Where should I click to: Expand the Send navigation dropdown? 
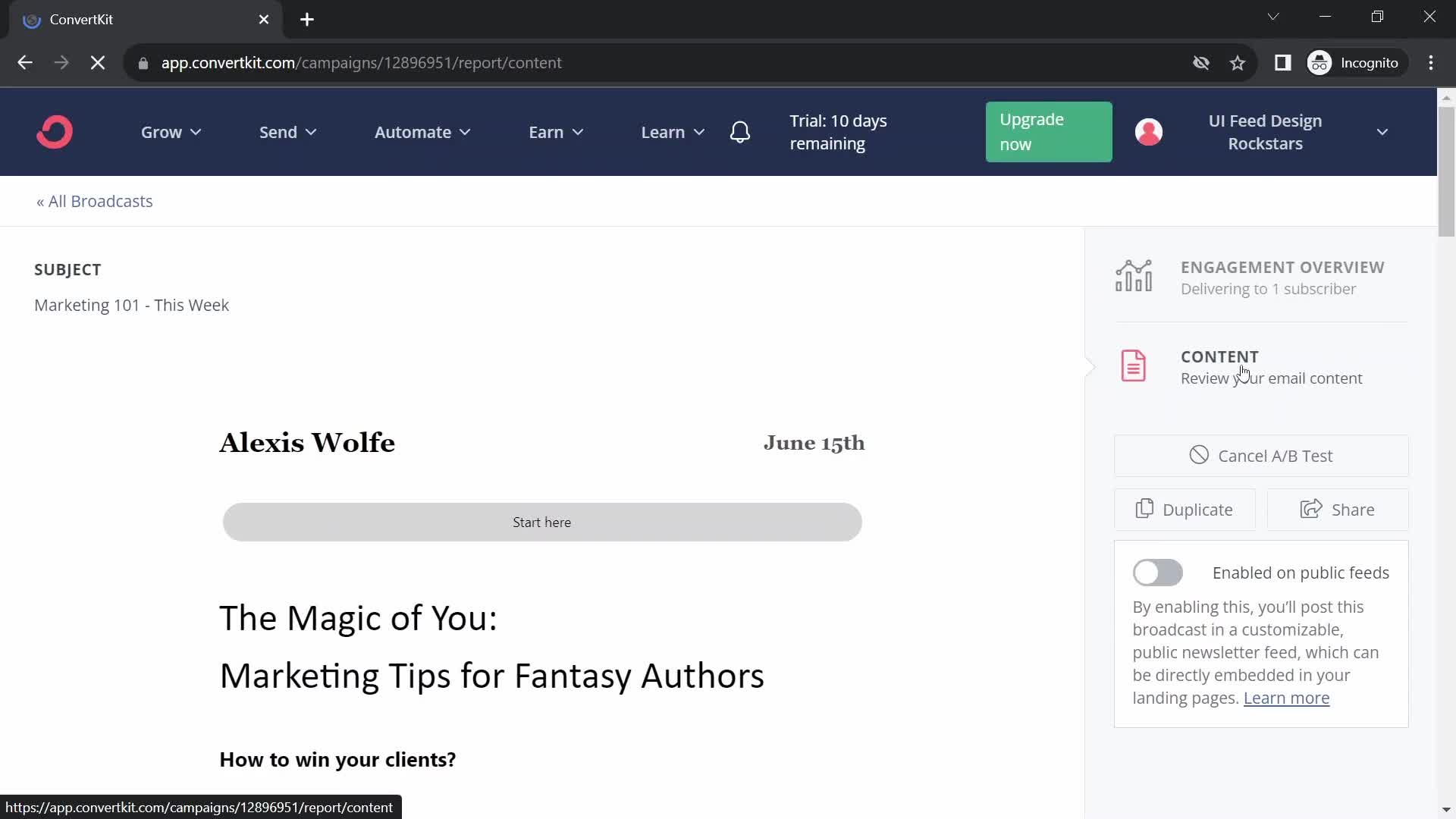point(287,131)
